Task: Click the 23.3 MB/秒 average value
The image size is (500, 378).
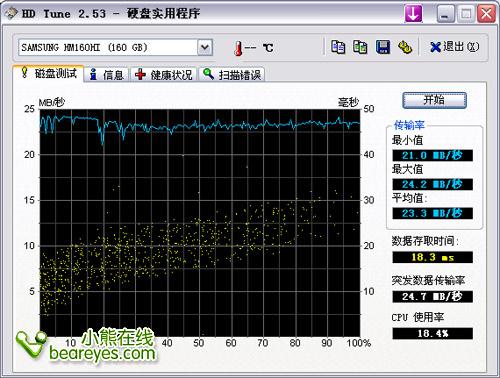Action: click(x=432, y=213)
